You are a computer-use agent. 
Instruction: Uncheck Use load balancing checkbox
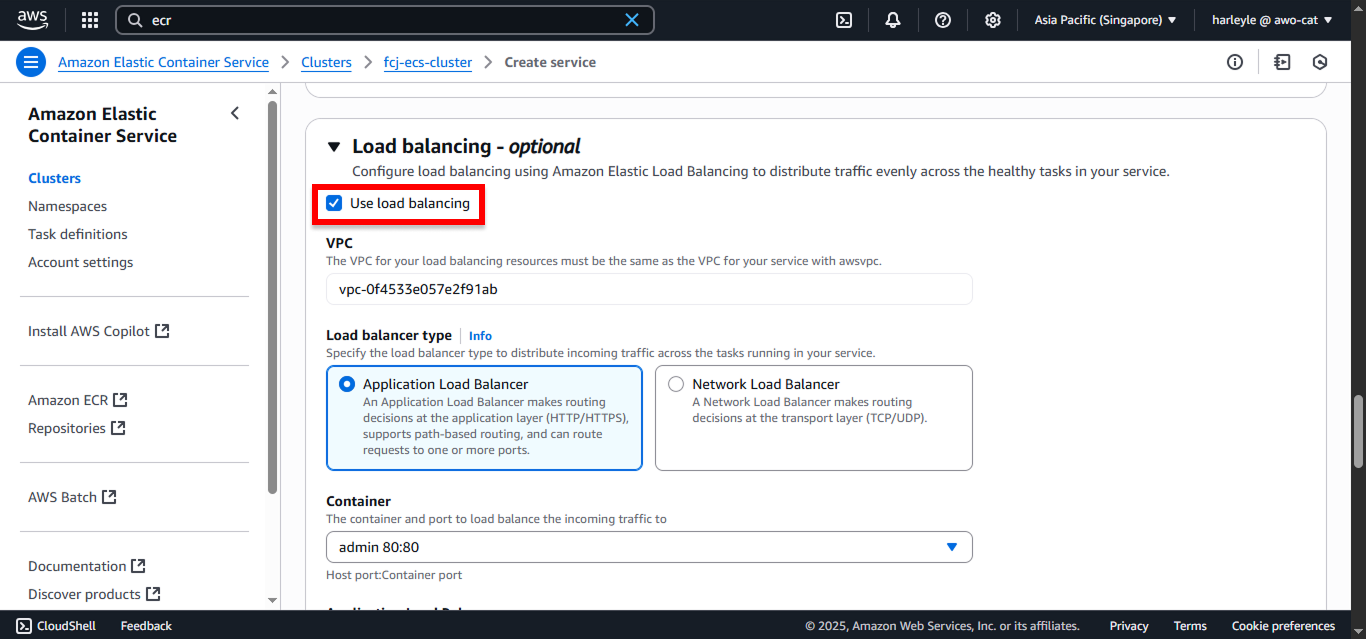click(x=334, y=203)
